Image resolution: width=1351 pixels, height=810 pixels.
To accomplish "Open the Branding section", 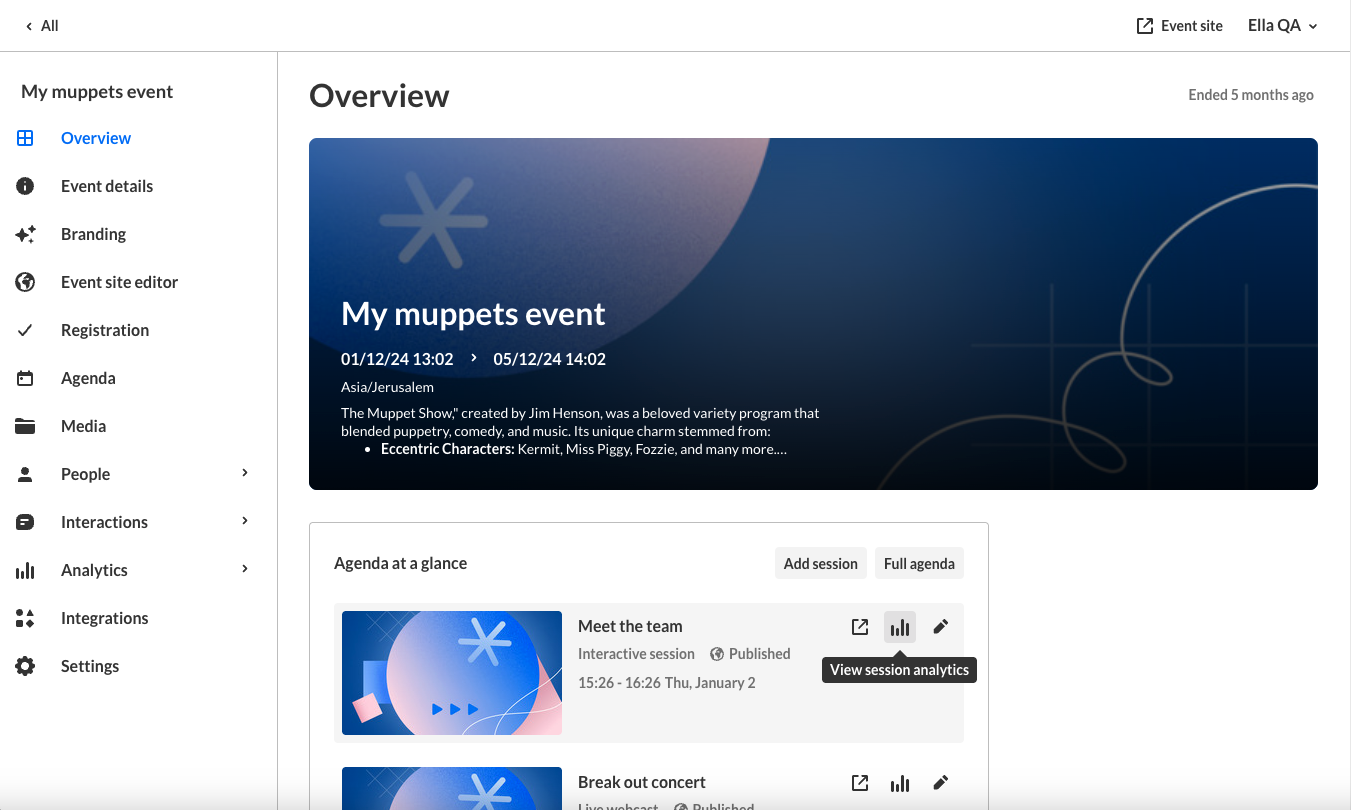I will [x=93, y=234].
